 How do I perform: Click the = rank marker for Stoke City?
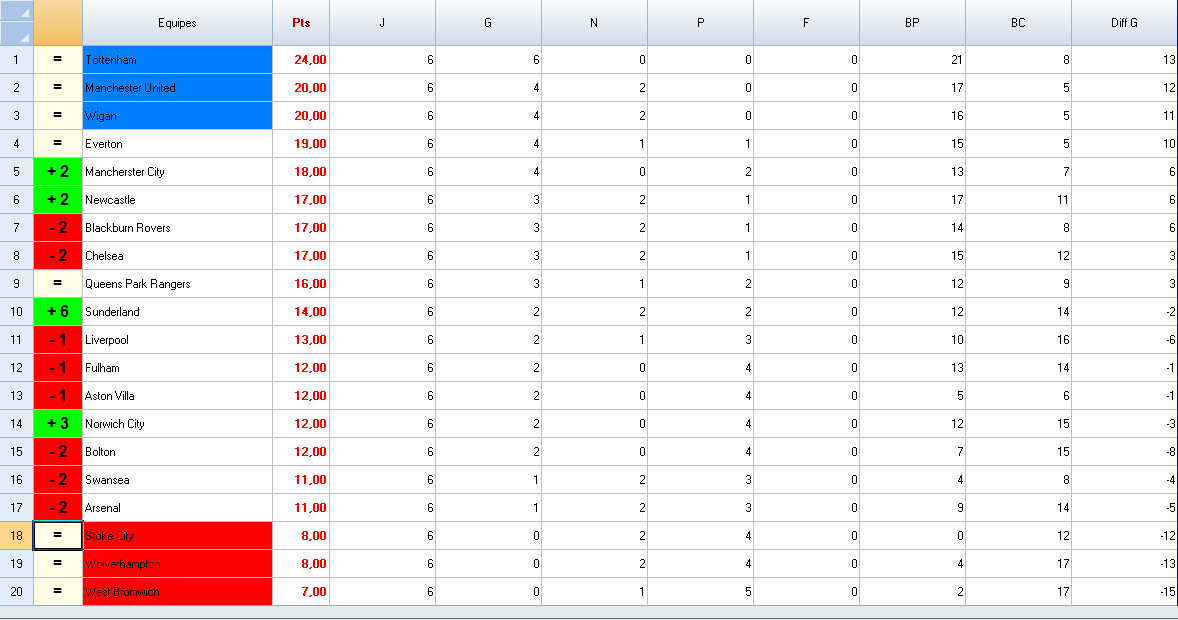tap(58, 535)
